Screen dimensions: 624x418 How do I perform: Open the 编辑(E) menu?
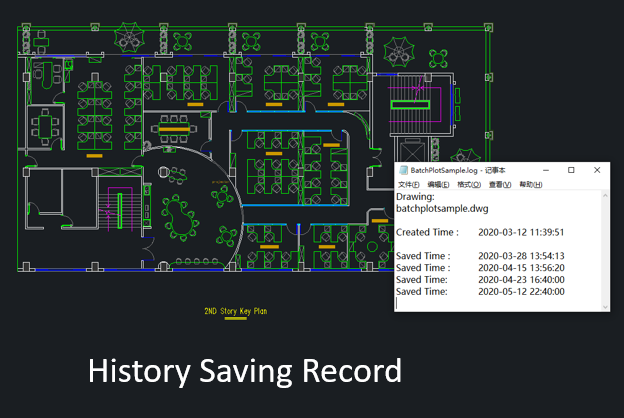[439, 185]
